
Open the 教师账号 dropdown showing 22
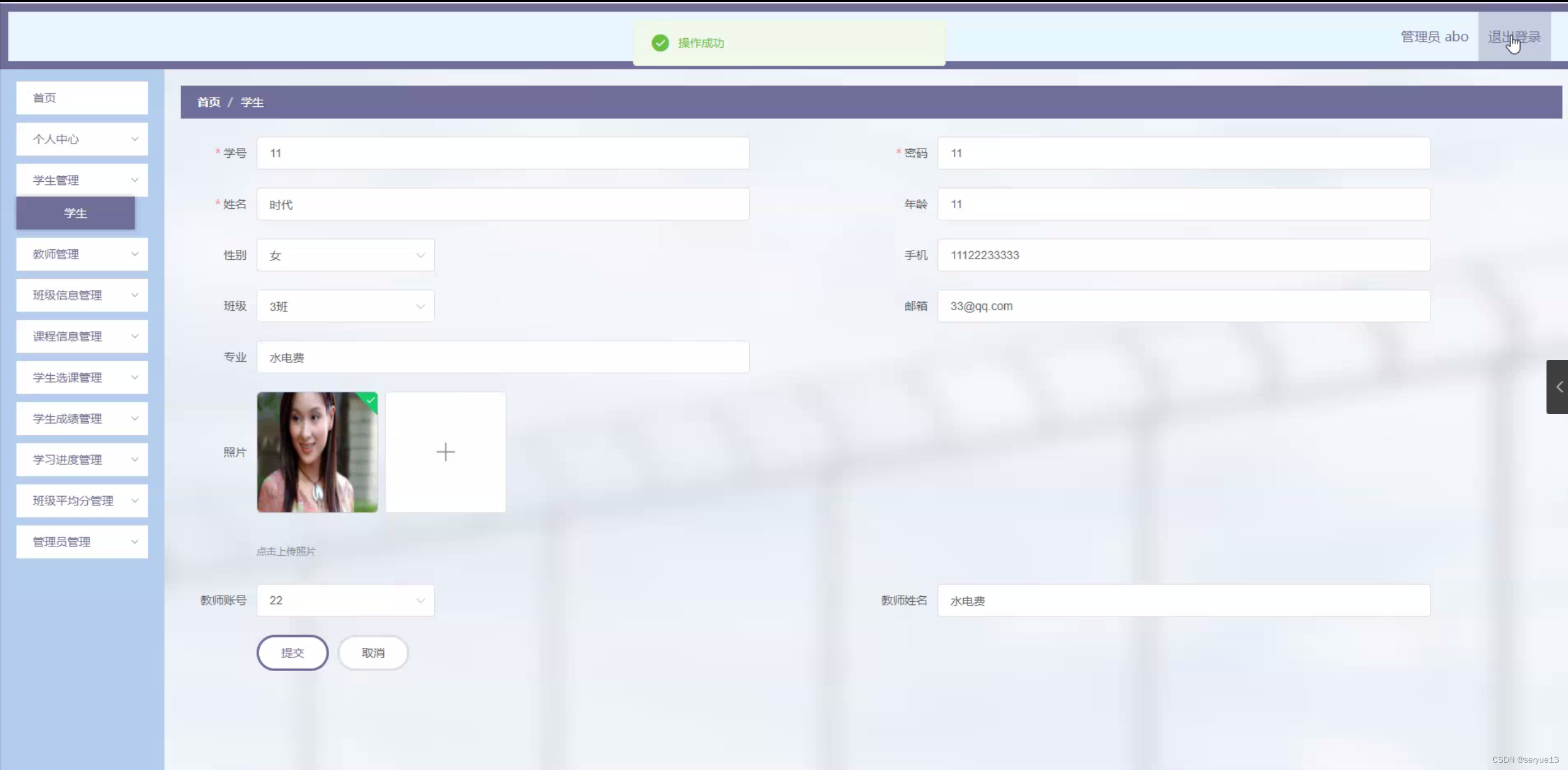click(345, 600)
